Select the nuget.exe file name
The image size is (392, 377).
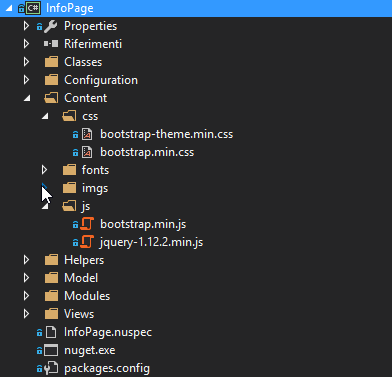click(x=90, y=350)
